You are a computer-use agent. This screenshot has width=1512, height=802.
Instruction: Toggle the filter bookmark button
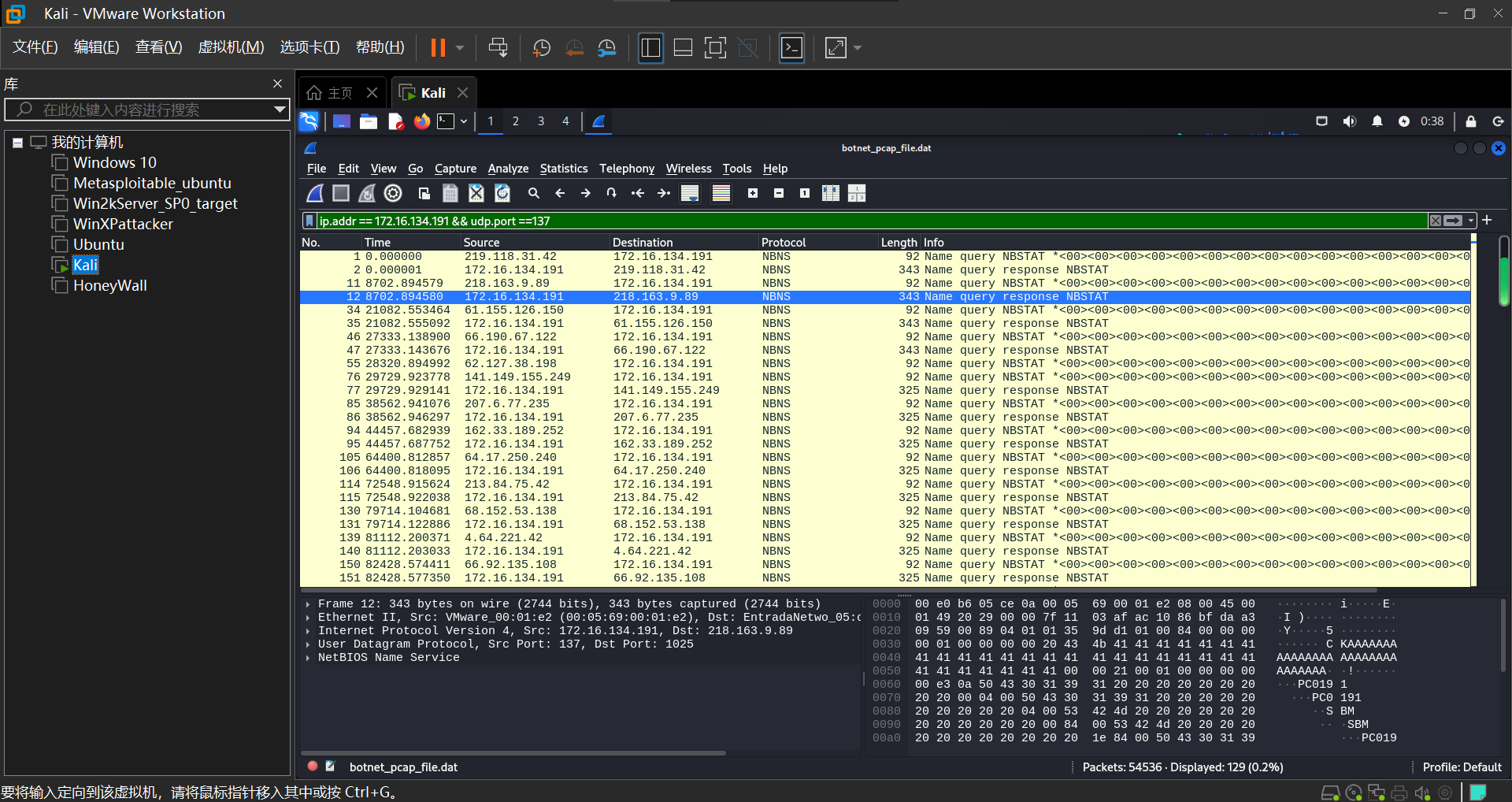click(310, 221)
